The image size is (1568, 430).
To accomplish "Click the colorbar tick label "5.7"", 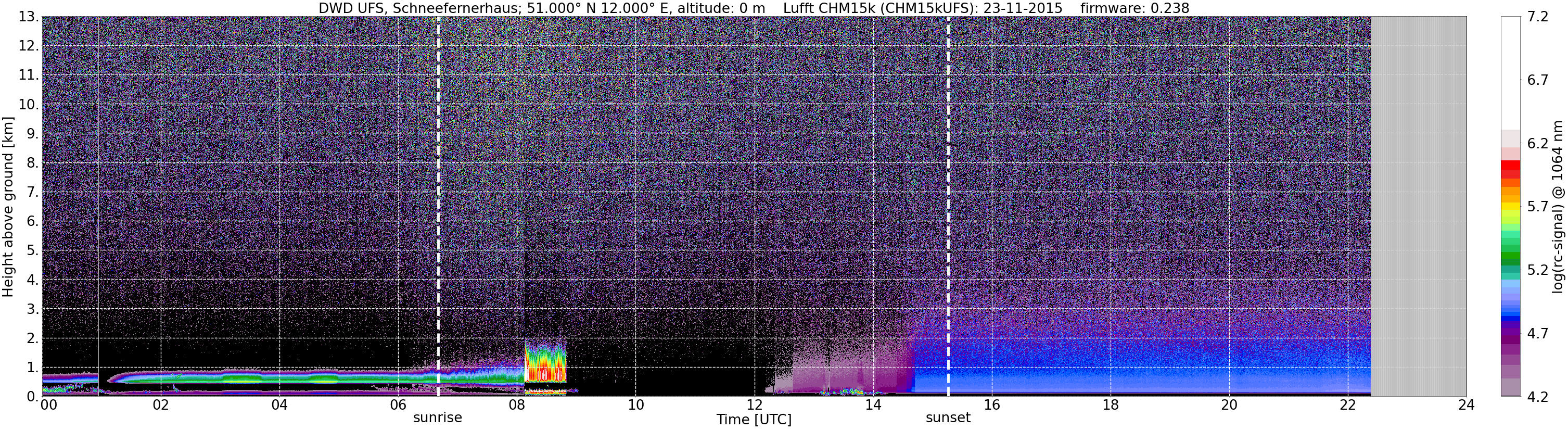I will [1538, 207].
